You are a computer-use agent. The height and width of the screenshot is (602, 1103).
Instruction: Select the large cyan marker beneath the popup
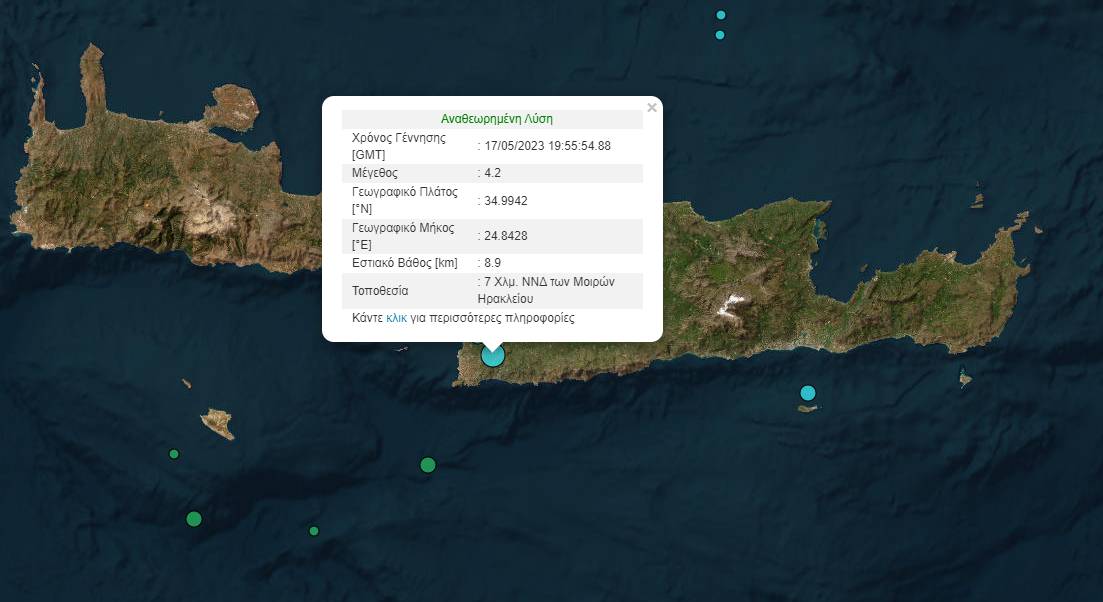492,355
